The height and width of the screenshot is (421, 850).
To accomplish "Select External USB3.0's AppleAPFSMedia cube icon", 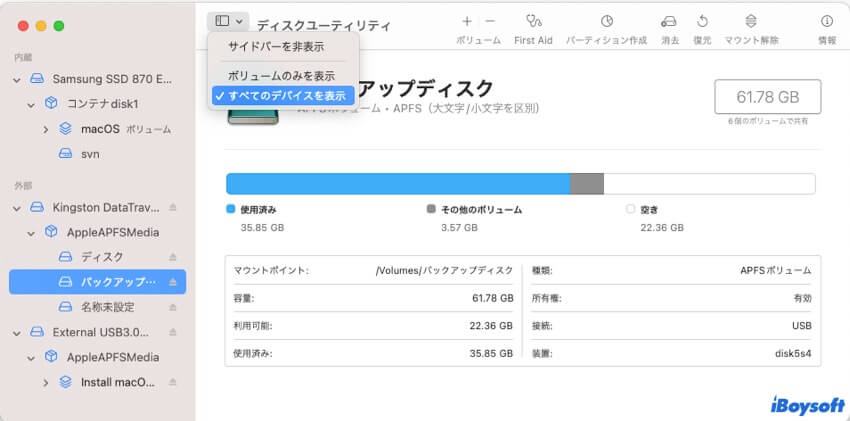I will click(x=51, y=356).
